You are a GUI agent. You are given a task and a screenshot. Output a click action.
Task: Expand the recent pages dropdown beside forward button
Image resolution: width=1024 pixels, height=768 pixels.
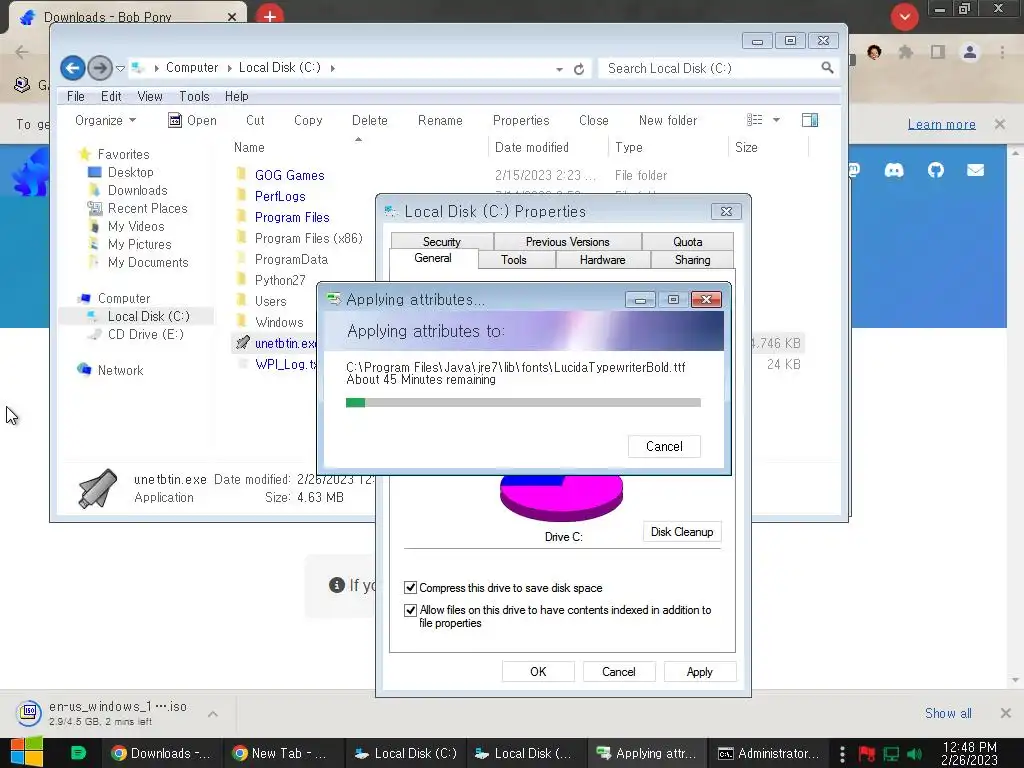120,68
